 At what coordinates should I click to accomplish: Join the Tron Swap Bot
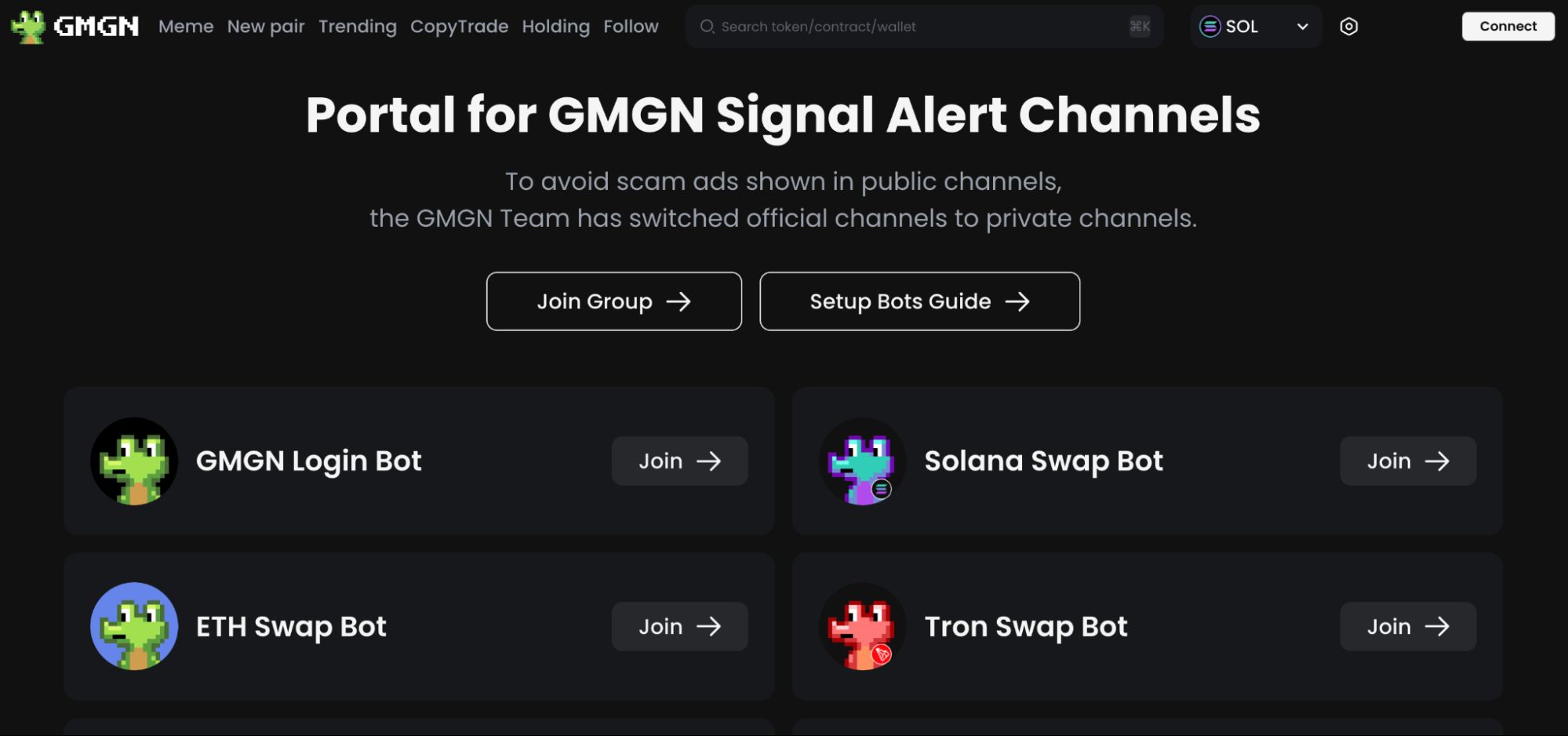pos(1407,626)
